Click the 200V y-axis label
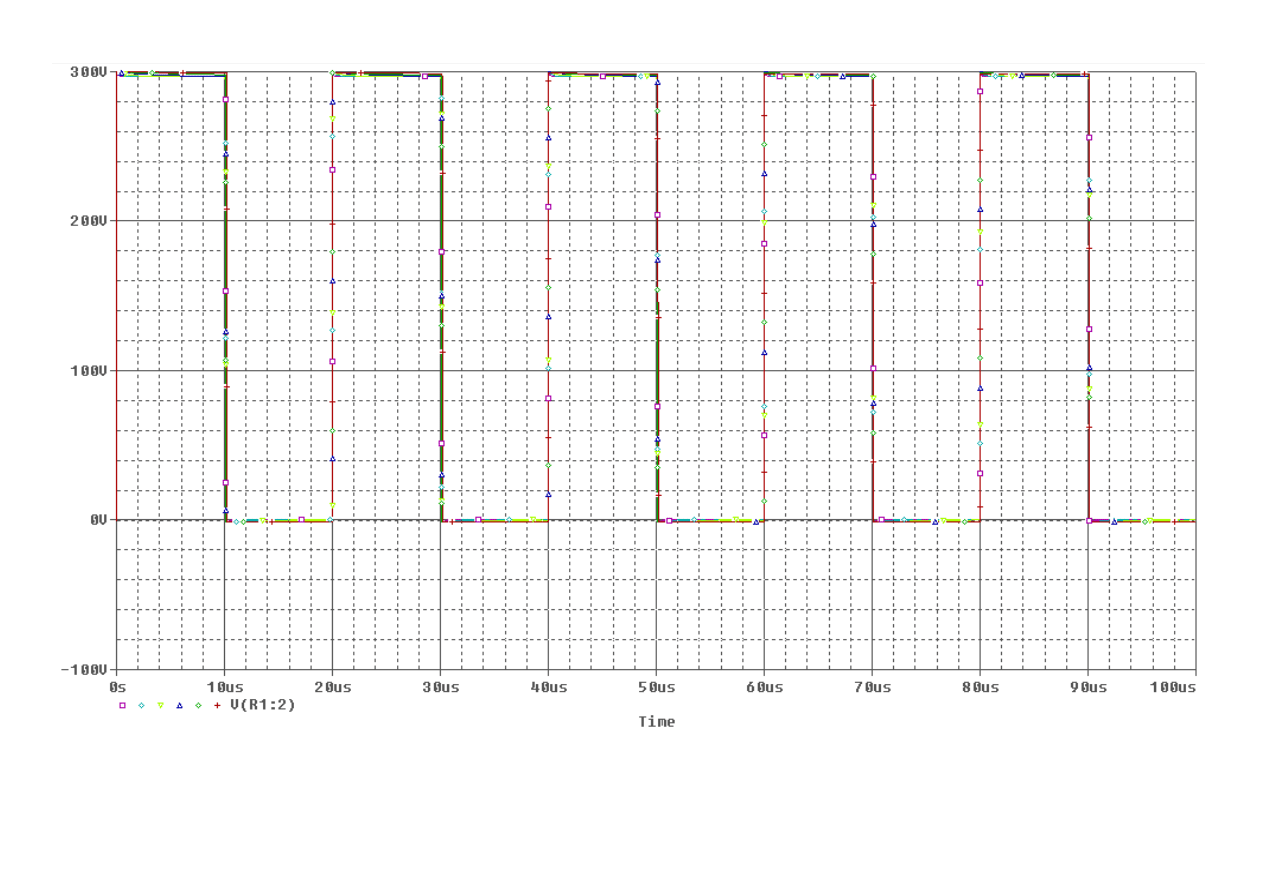The height and width of the screenshot is (893, 1263). point(87,221)
